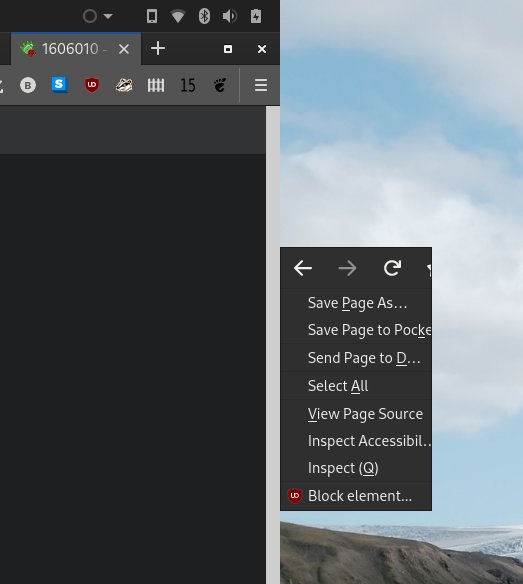Open the uBlock Origin toolbar extension
This screenshot has height=584, width=523.
click(92, 85)
